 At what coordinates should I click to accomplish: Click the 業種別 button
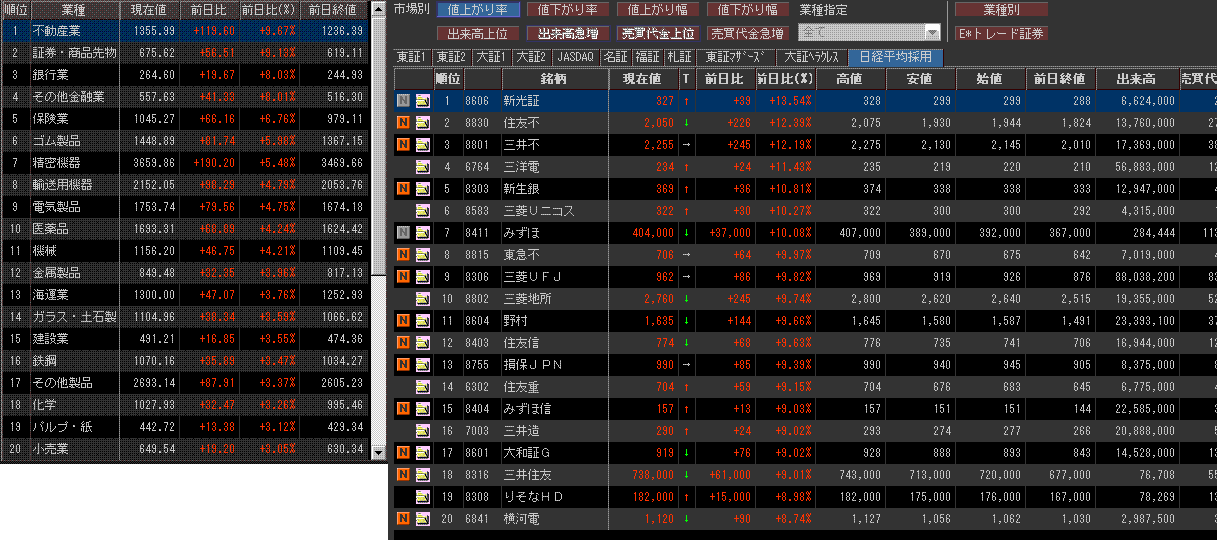point(1001,10)
